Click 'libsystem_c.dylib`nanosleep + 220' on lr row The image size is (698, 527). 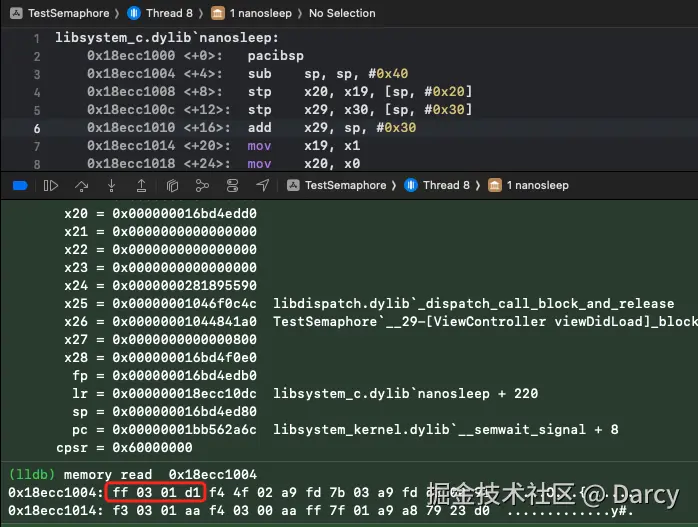pyautogui.click(x=406, y=393)
